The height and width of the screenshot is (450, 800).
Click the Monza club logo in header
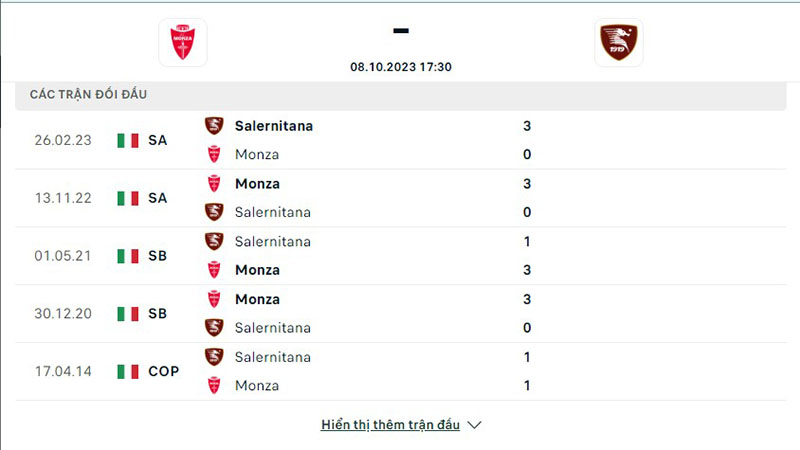[x=183, y=42]
